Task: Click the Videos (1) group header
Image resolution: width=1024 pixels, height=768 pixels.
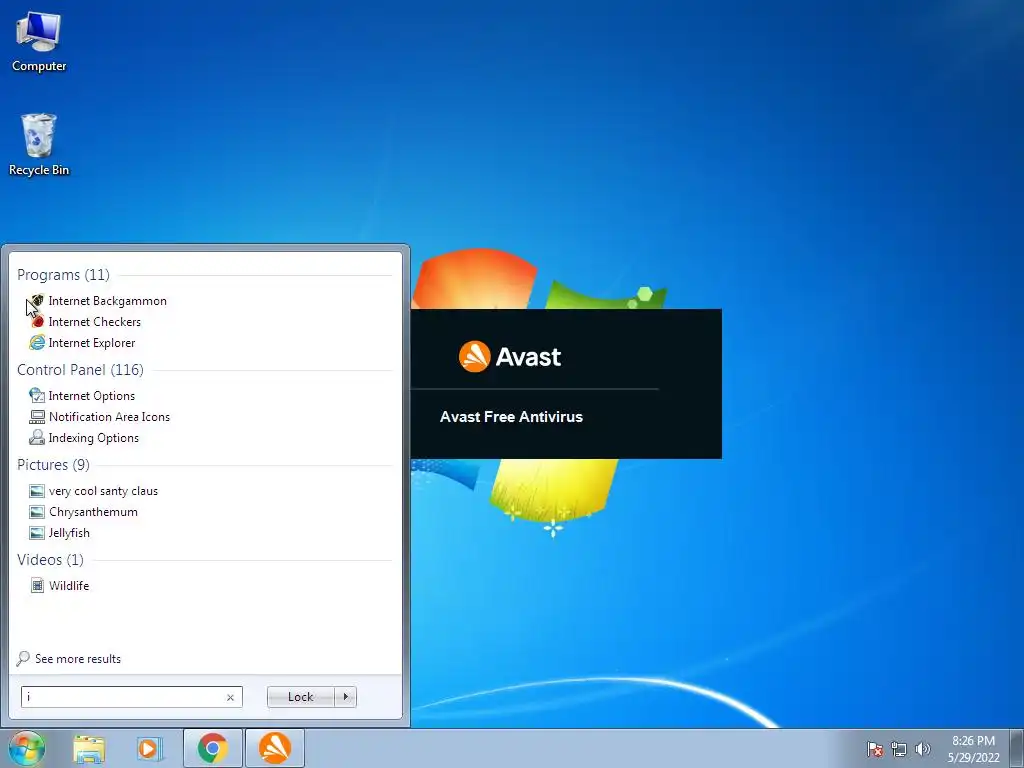Action: click(x=50, y=560)
